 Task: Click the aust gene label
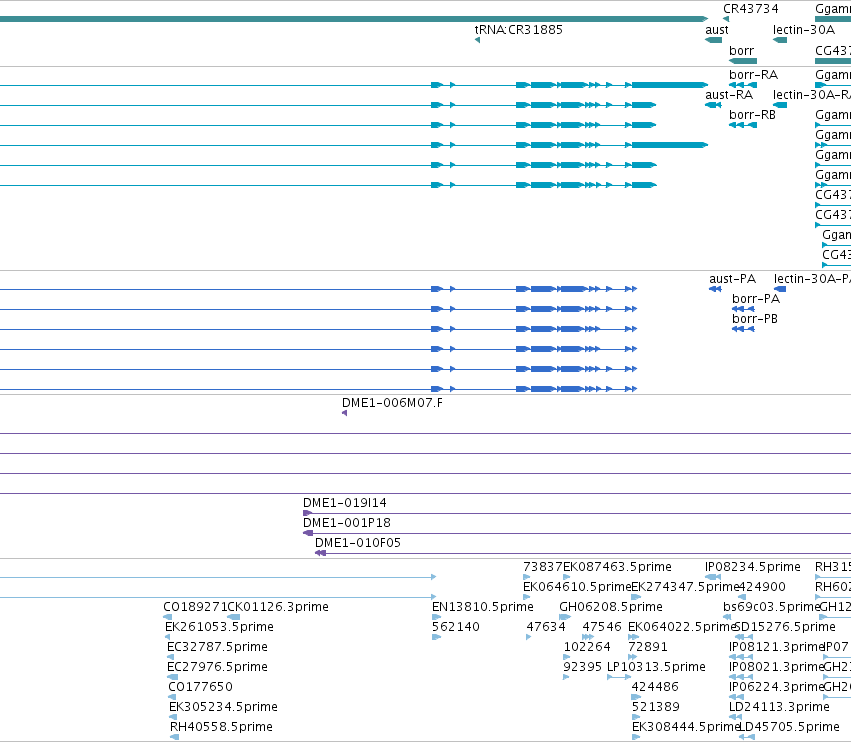pos(716,30)
